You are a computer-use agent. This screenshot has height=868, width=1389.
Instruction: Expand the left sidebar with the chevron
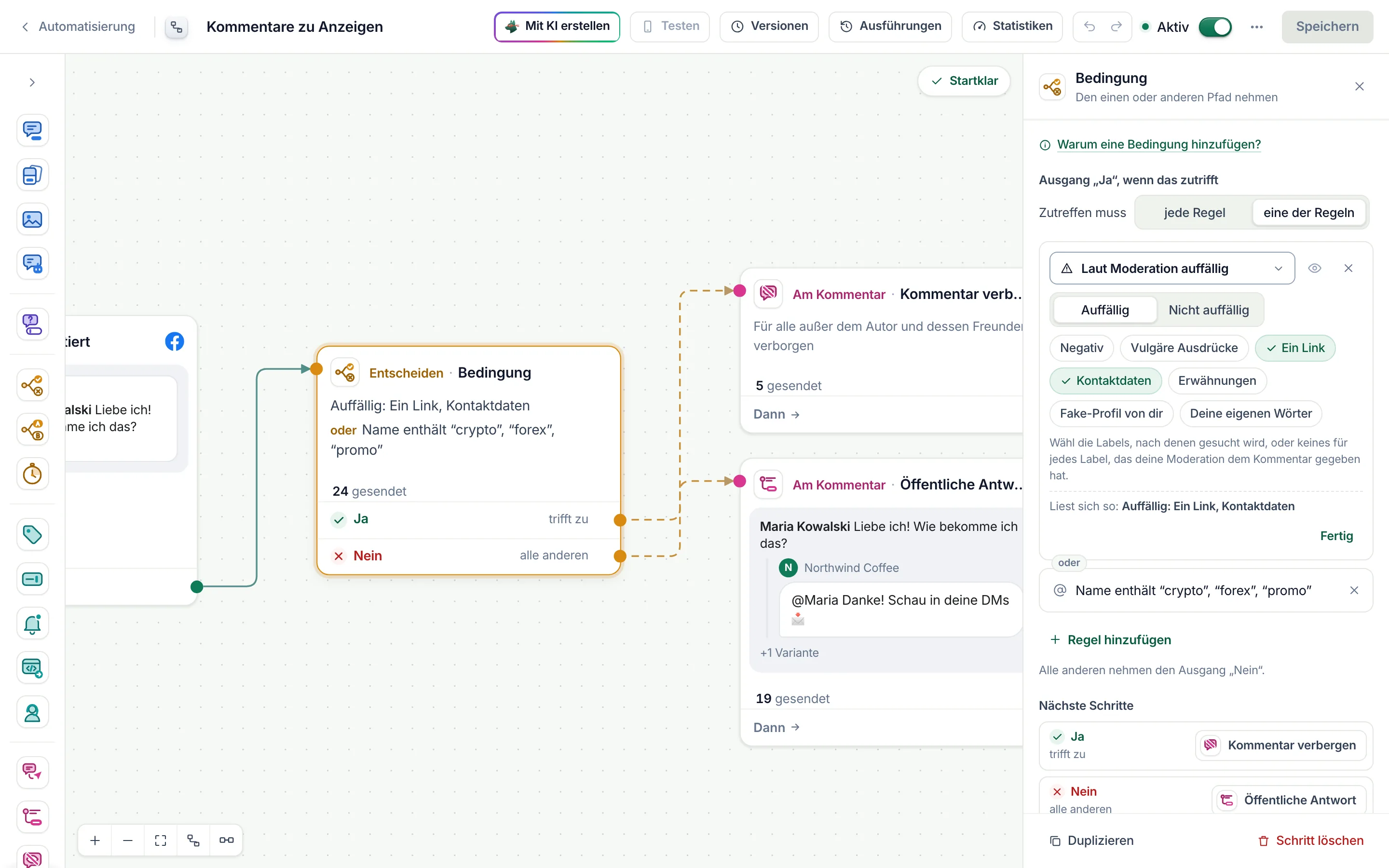click(x=32, y=82)
